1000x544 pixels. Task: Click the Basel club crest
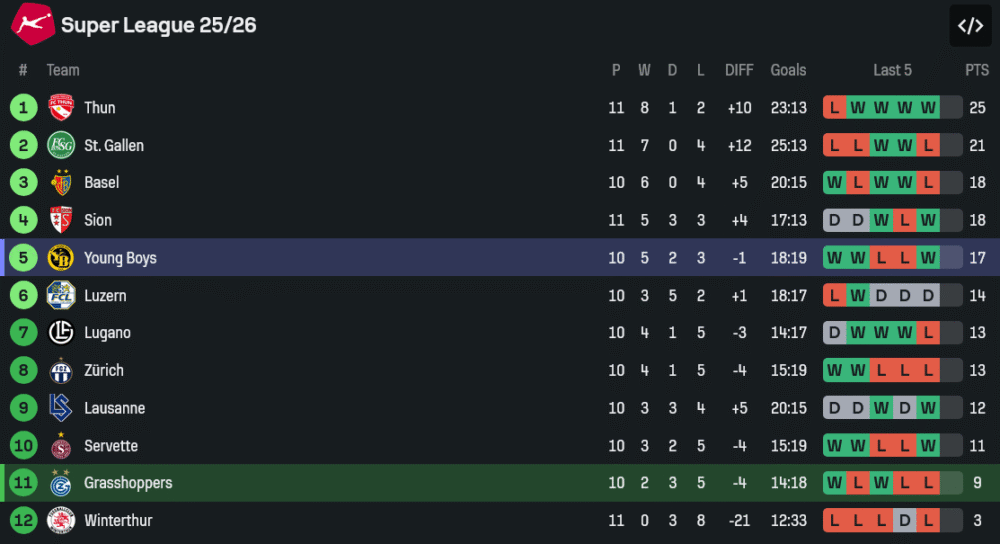pos(61,183)
